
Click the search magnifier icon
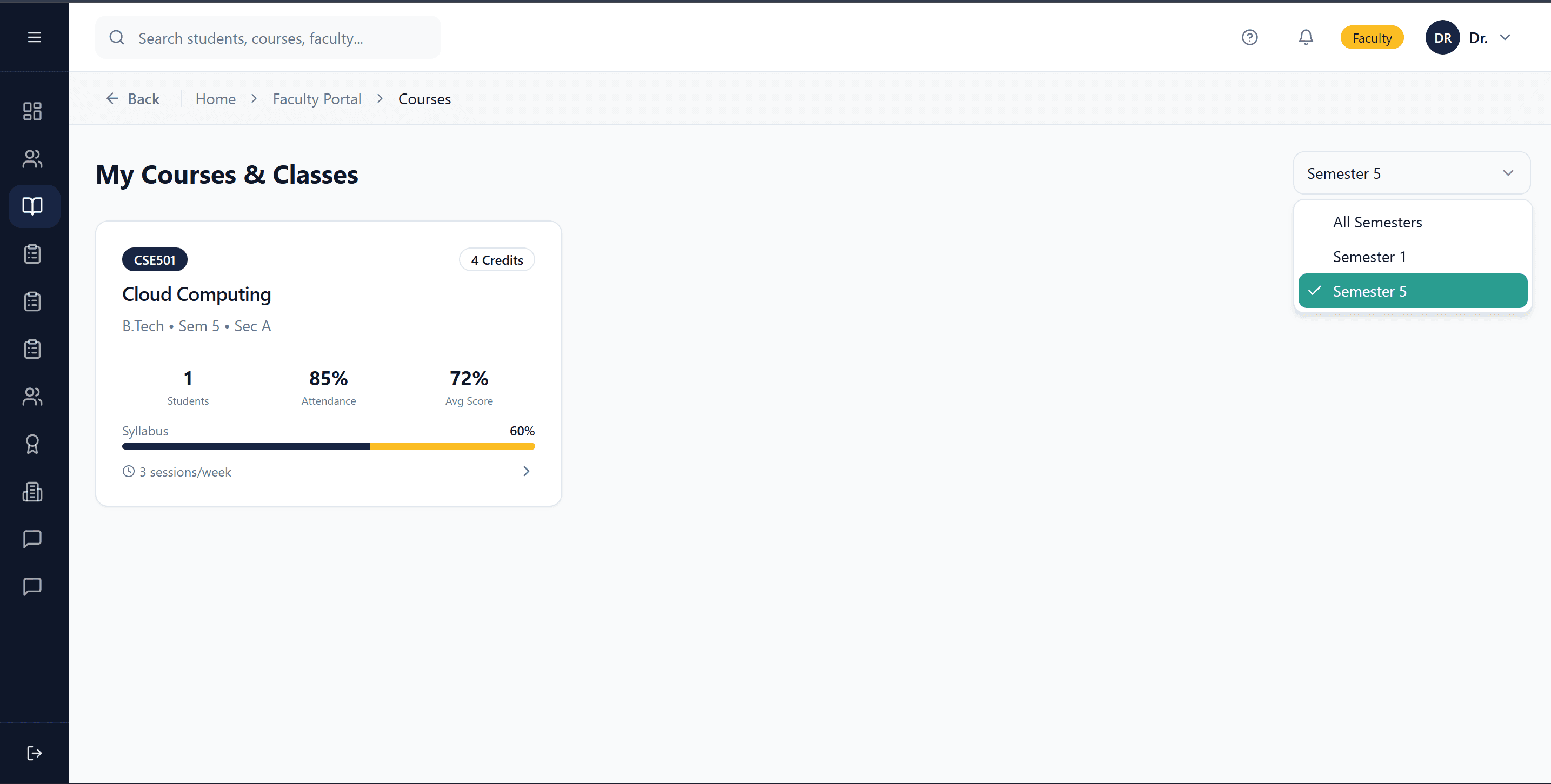(x=117, y=37)
